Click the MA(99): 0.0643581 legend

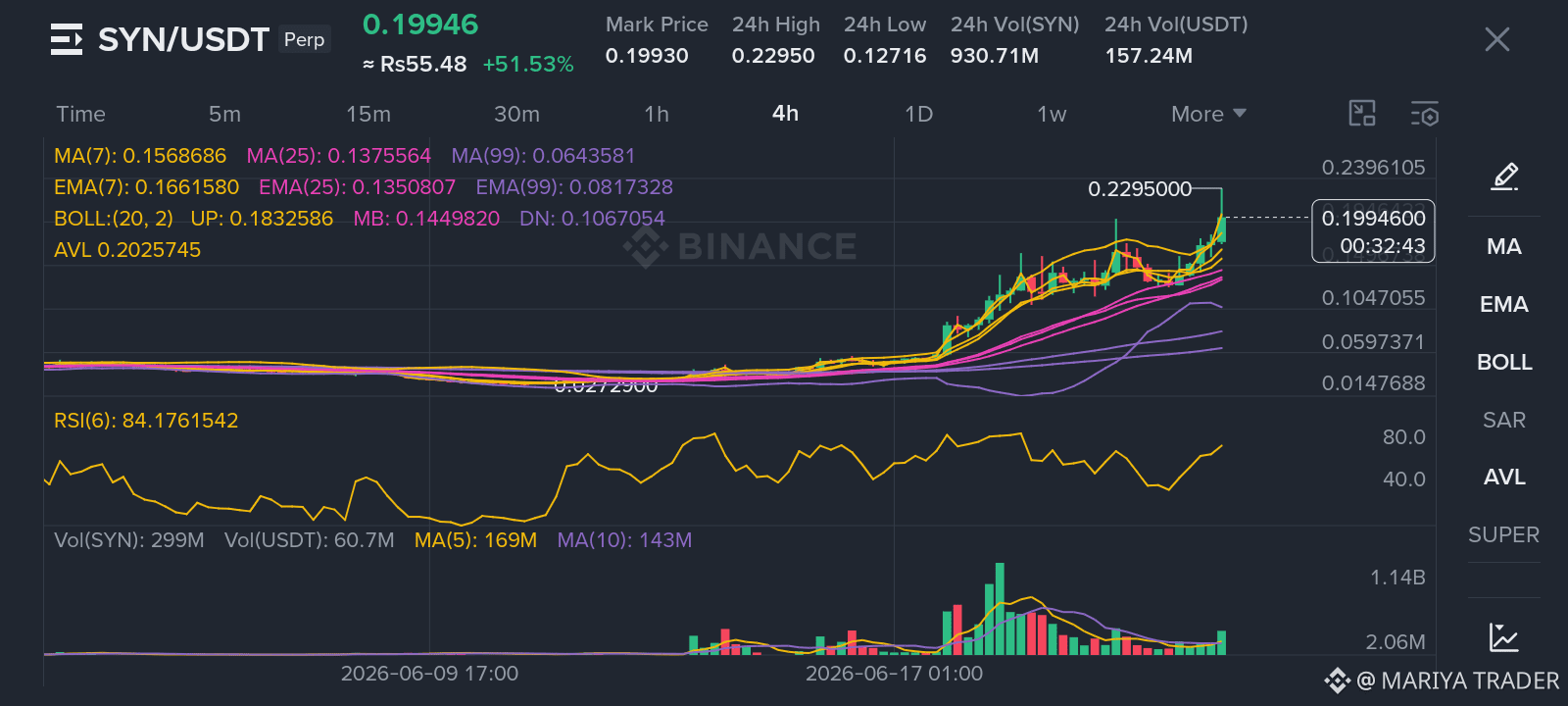(x=544, y=156)
